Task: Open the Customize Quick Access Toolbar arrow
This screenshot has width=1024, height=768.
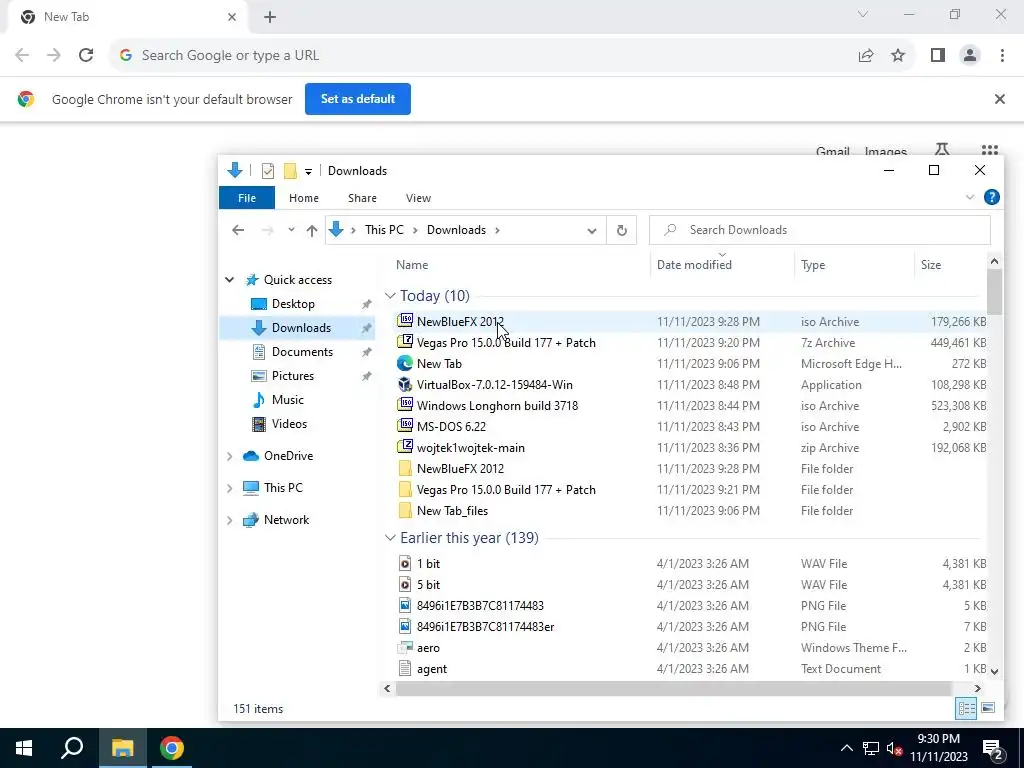Action: click(x=308, y=172)
